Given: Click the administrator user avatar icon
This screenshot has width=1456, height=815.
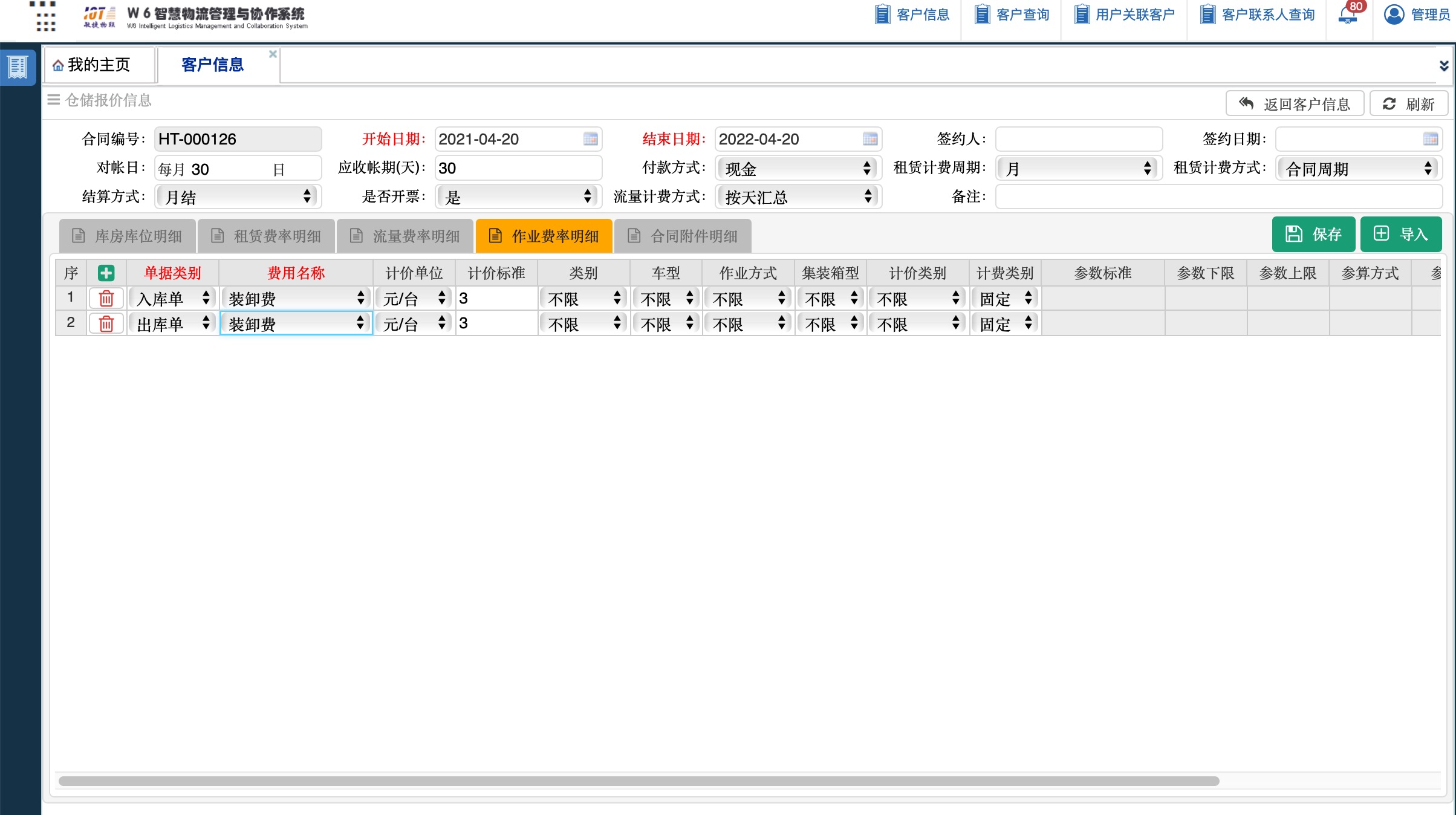Looking at the screenshot, I should tap(1394, 15).
